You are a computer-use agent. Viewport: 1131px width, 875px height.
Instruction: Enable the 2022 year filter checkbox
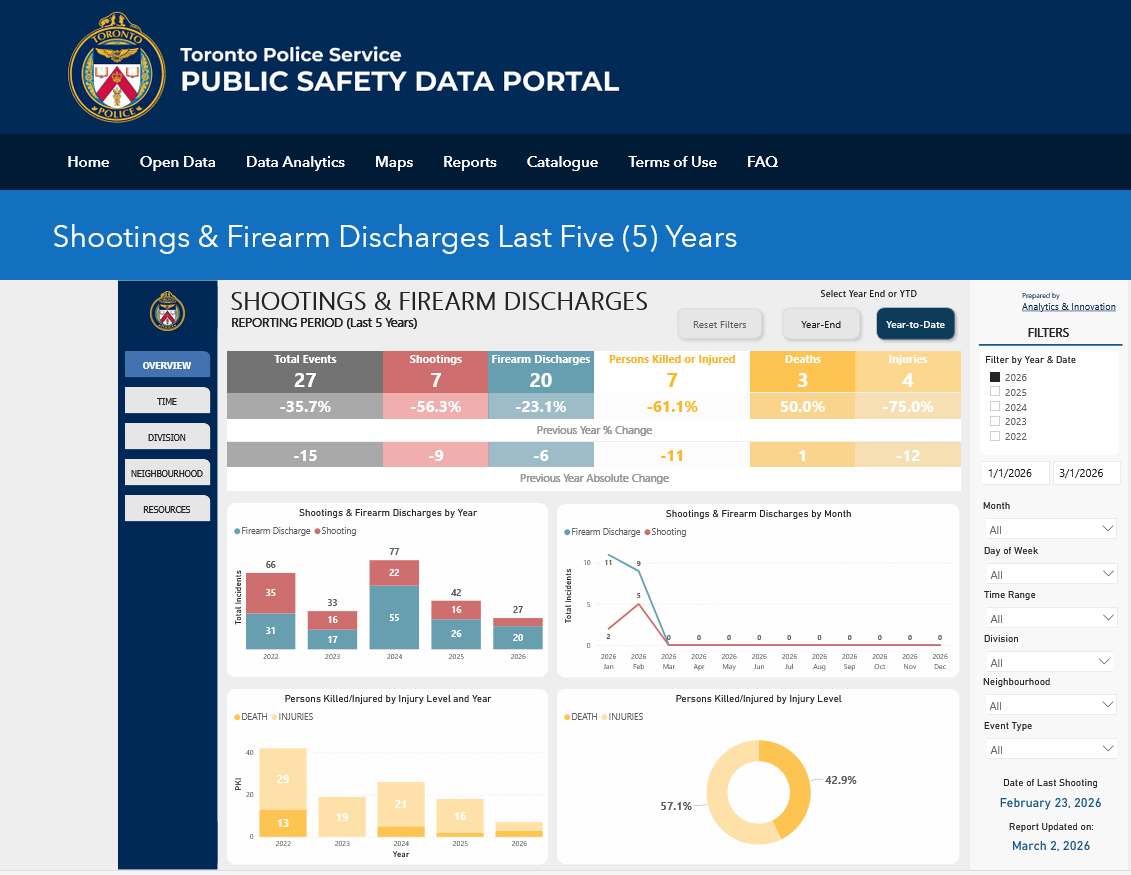coord(995,436)
